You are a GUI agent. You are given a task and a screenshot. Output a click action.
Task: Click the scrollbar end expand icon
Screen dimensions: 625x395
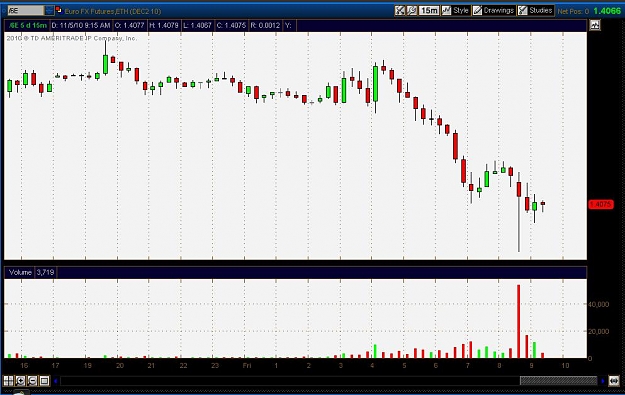614,381
